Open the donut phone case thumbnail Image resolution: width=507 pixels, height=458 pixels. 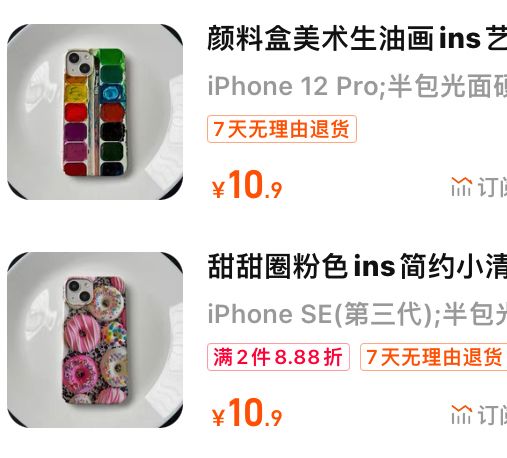pyautogui.click(x=95, y=340)
